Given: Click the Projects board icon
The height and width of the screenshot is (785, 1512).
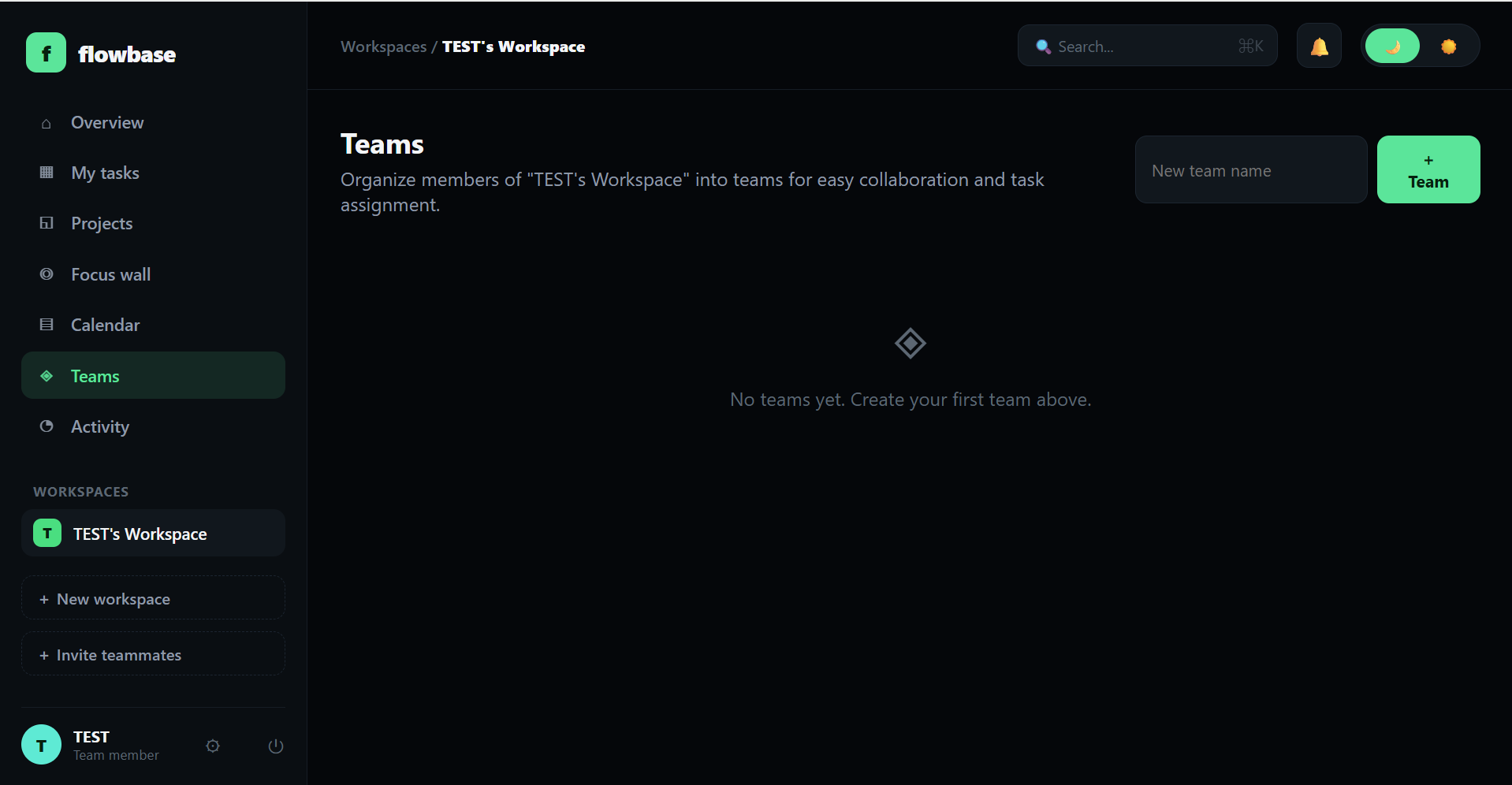Looking at the screenshot, I should [x=47, y=223].
